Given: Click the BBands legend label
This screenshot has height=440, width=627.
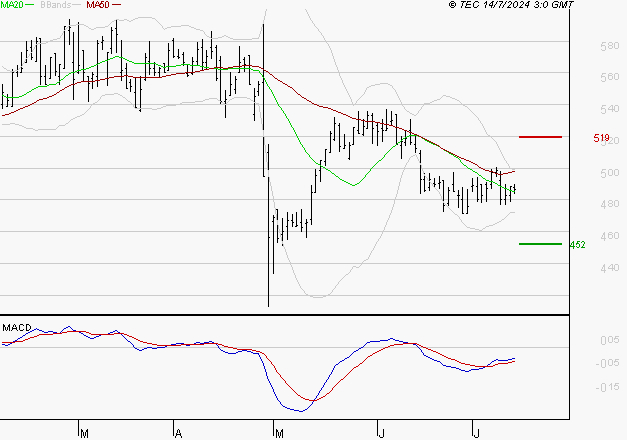Looking at the screenshot, I should point(56,5).
